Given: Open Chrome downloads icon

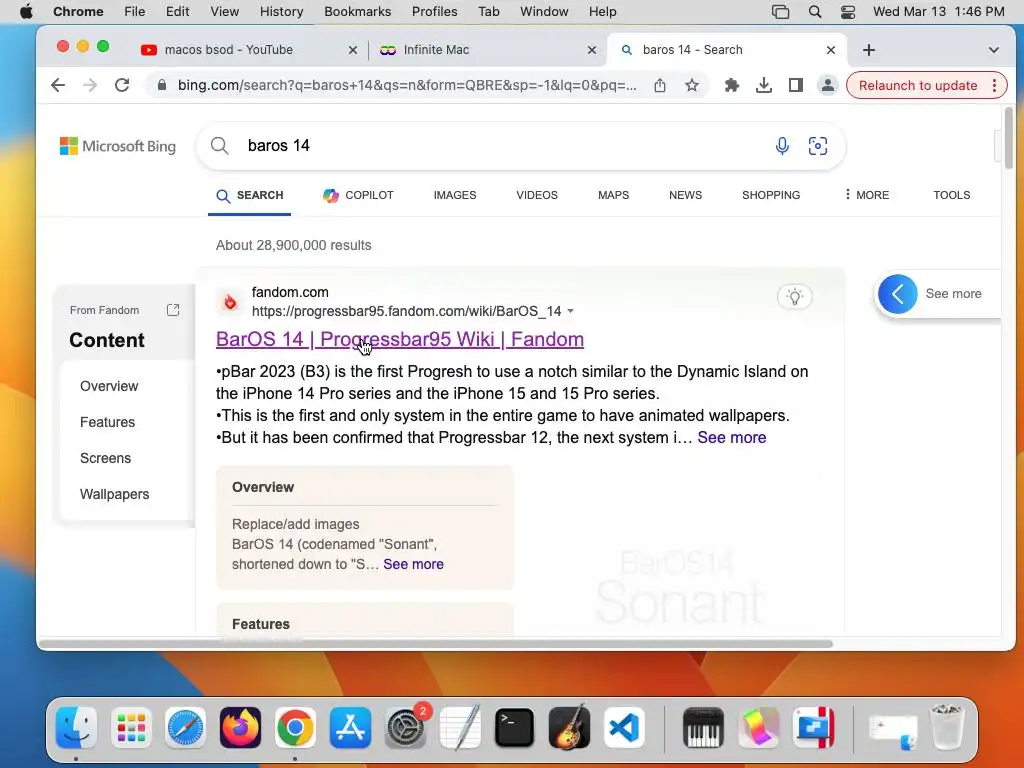Looking at the screenshot, I should [x=763, y=86].
